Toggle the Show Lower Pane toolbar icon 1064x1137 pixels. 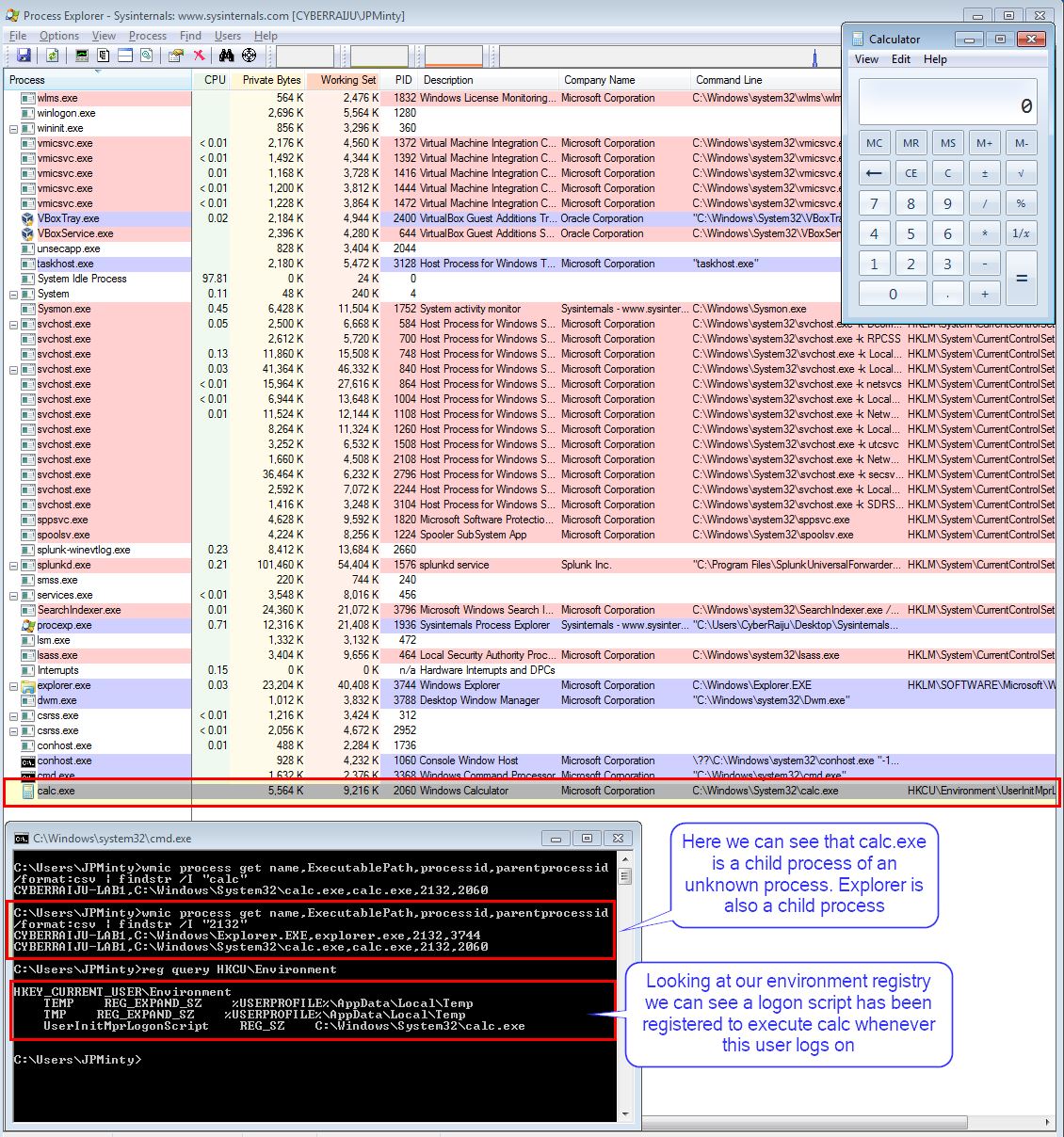click(125, 56)
